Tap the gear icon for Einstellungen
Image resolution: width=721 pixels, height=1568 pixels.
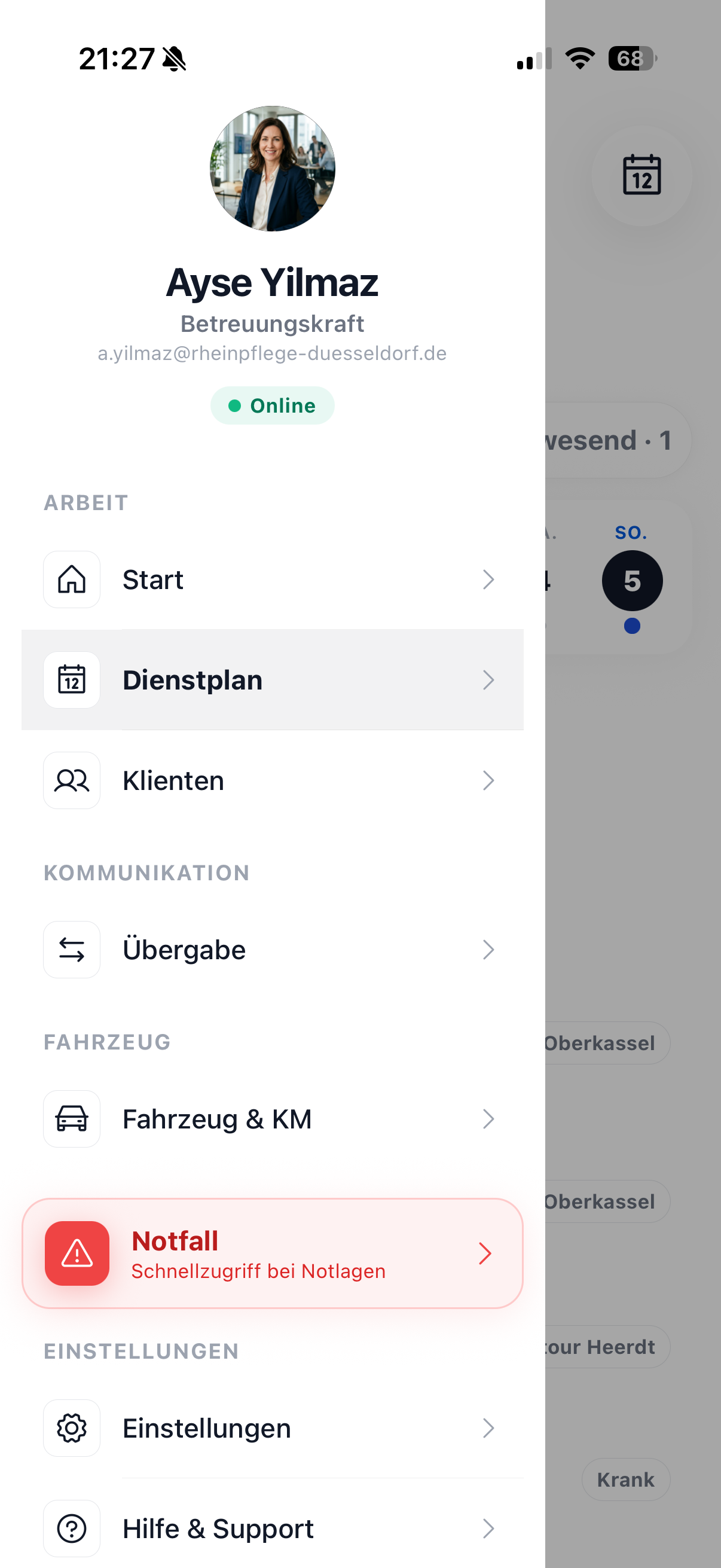pyautogui.click(x=72, y=1427)
